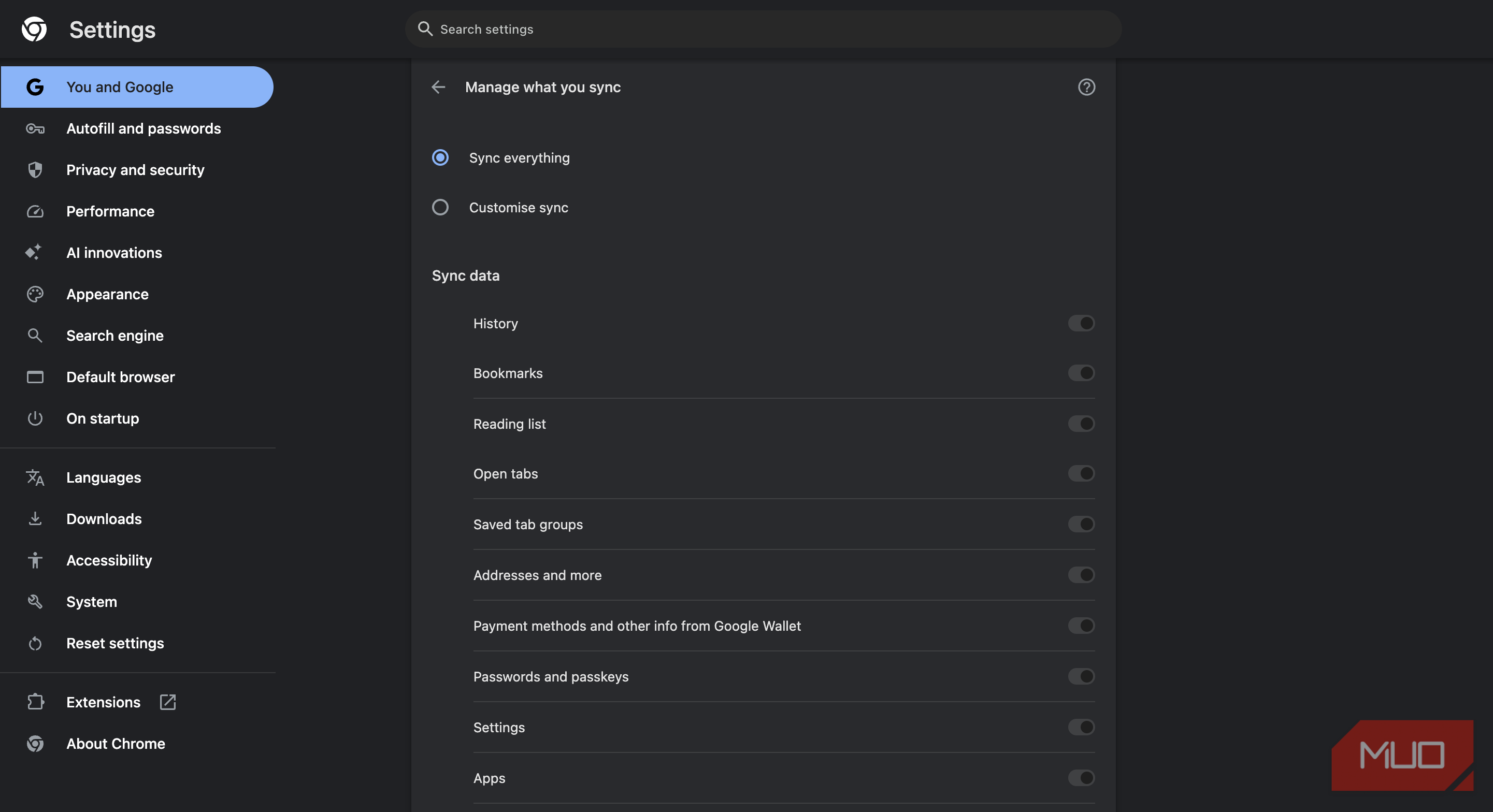The height and width of the screenshot is (812, 1493).
Task: Disable syncing of History
Action: tap(1082, 323)
